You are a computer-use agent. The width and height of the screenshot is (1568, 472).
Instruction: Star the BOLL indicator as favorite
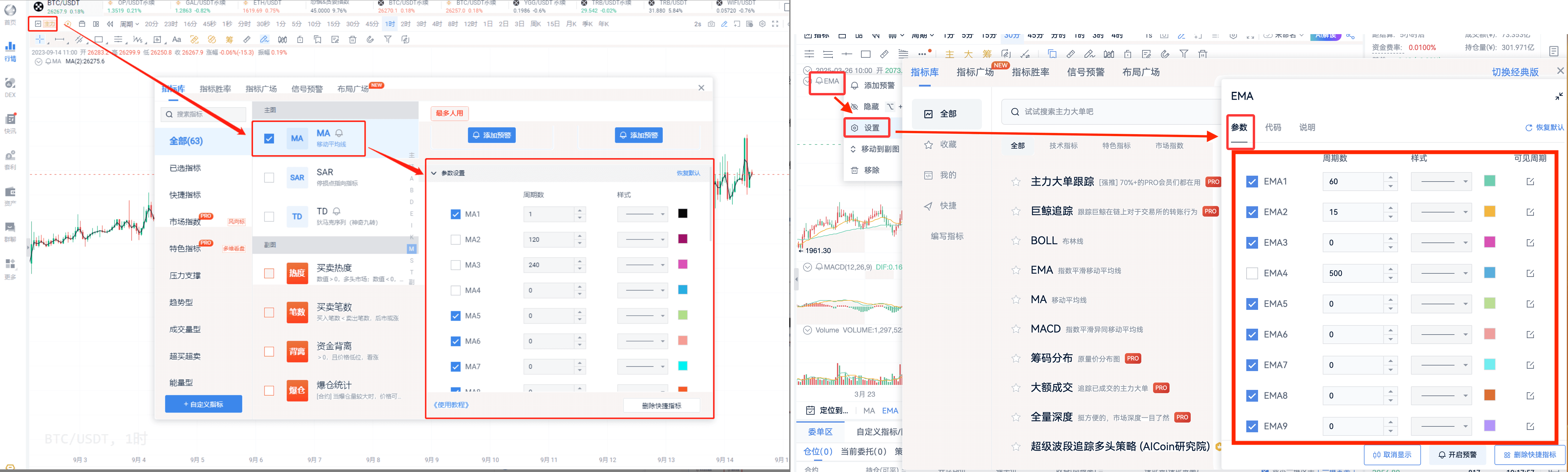[1016, 241]
